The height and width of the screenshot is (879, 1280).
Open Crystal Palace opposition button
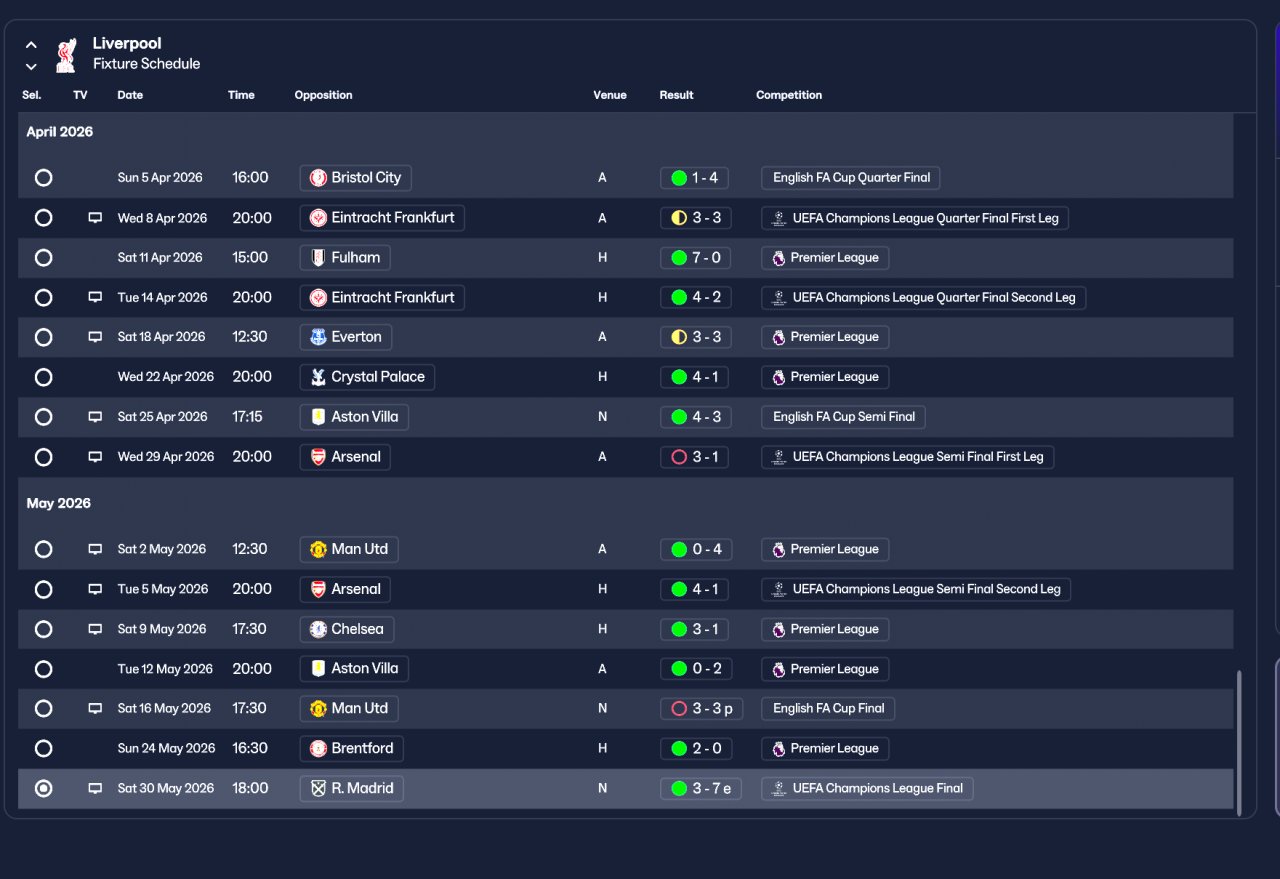click(x=367, y=377)
